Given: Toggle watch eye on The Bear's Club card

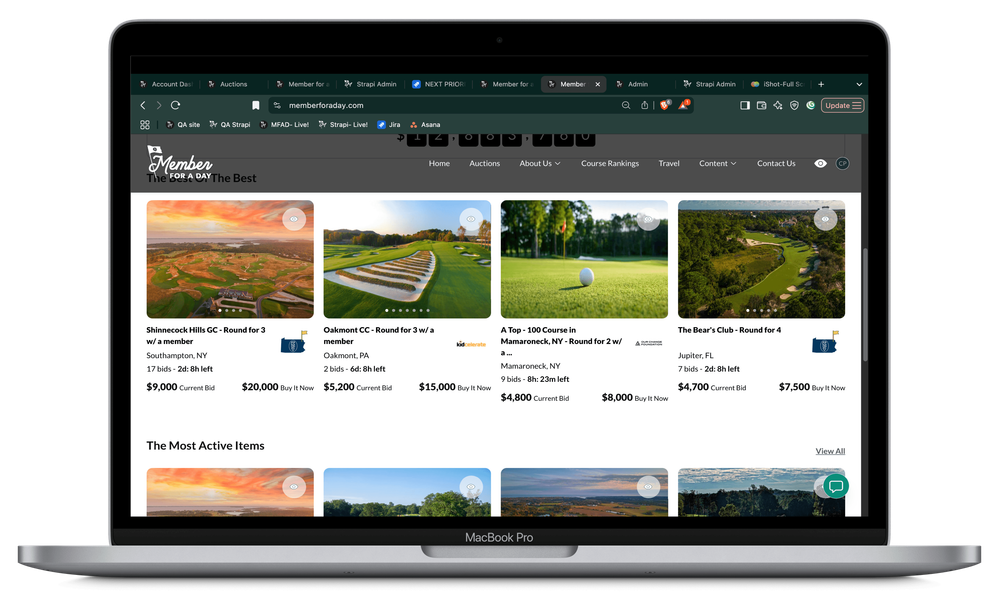Looking at the screenshot, I should 825,219.
